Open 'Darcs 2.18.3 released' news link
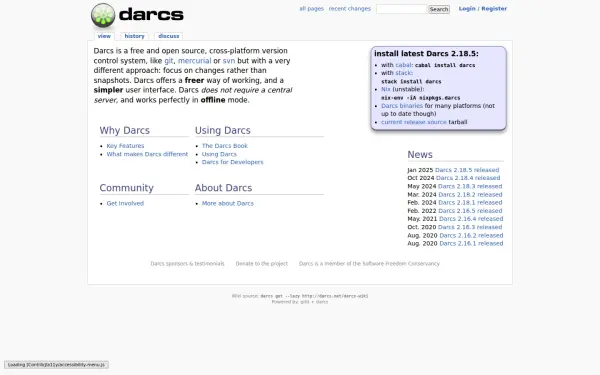 coord(470,186)
